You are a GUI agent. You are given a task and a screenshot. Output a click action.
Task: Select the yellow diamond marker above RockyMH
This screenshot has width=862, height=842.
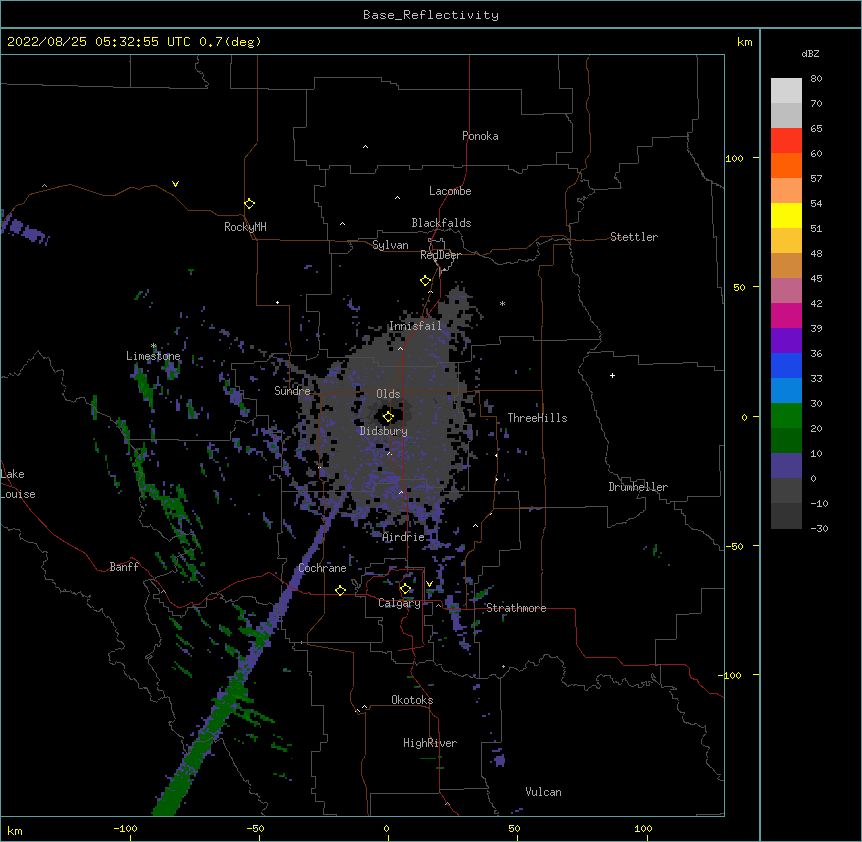coord(249,204)
